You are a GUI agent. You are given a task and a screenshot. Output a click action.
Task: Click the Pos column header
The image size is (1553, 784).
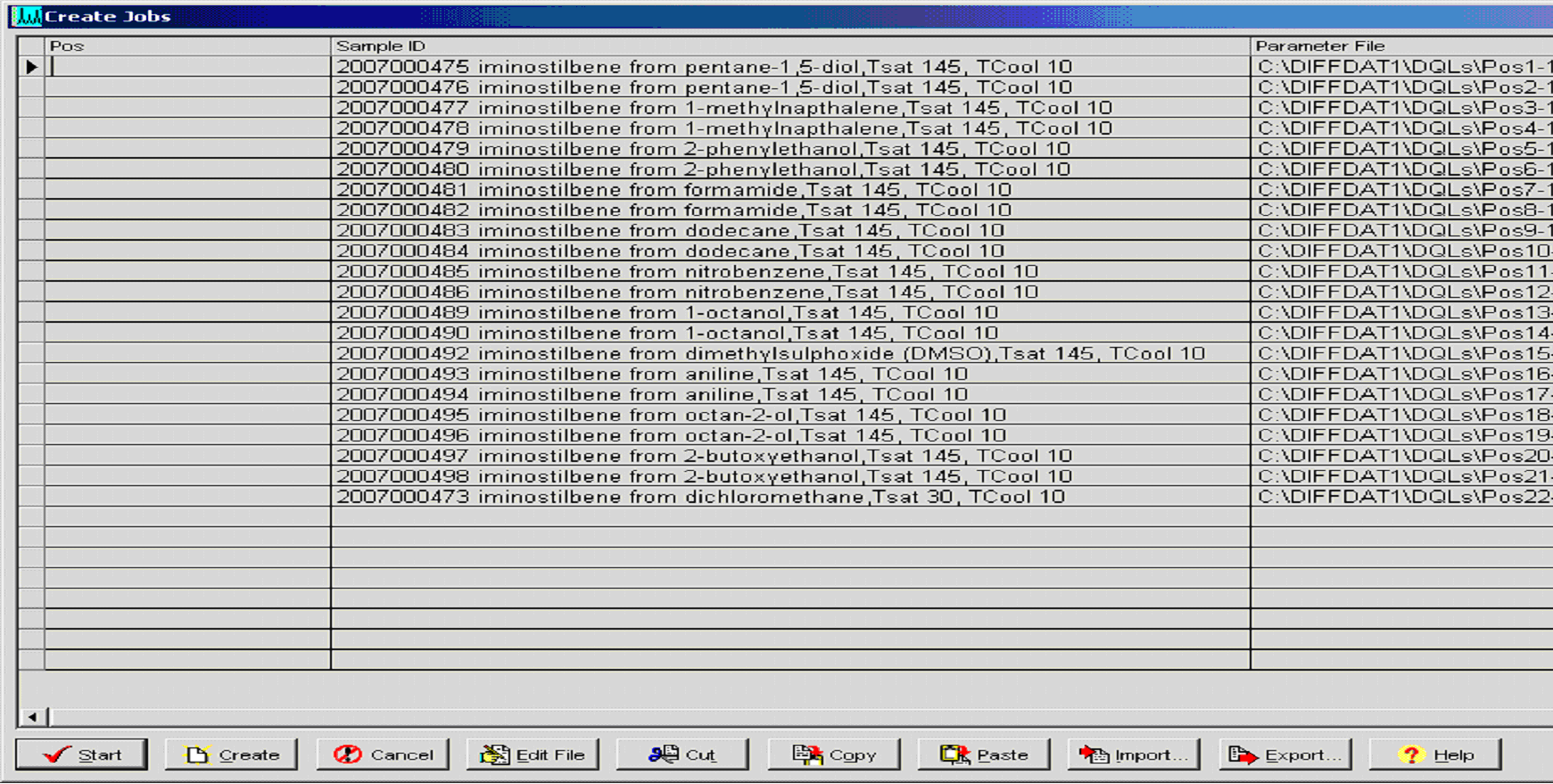(x=187, y=46)
